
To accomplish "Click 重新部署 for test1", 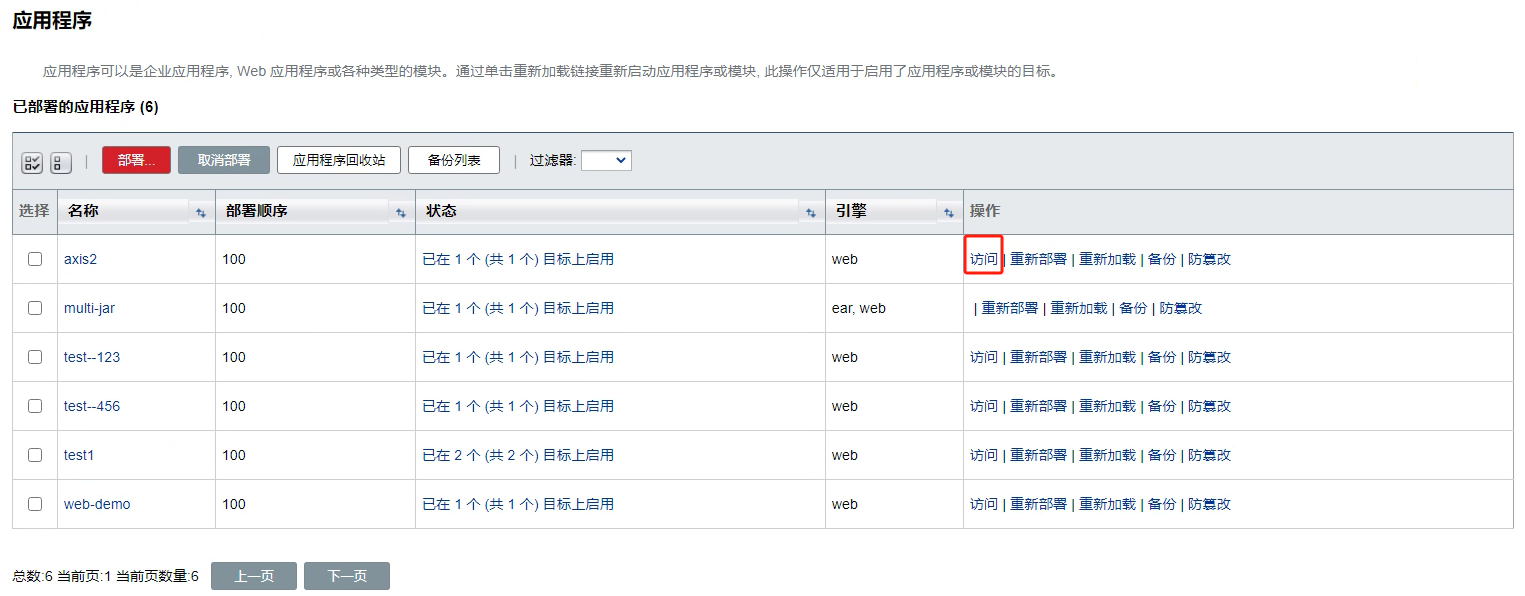I will point(1038,455).
